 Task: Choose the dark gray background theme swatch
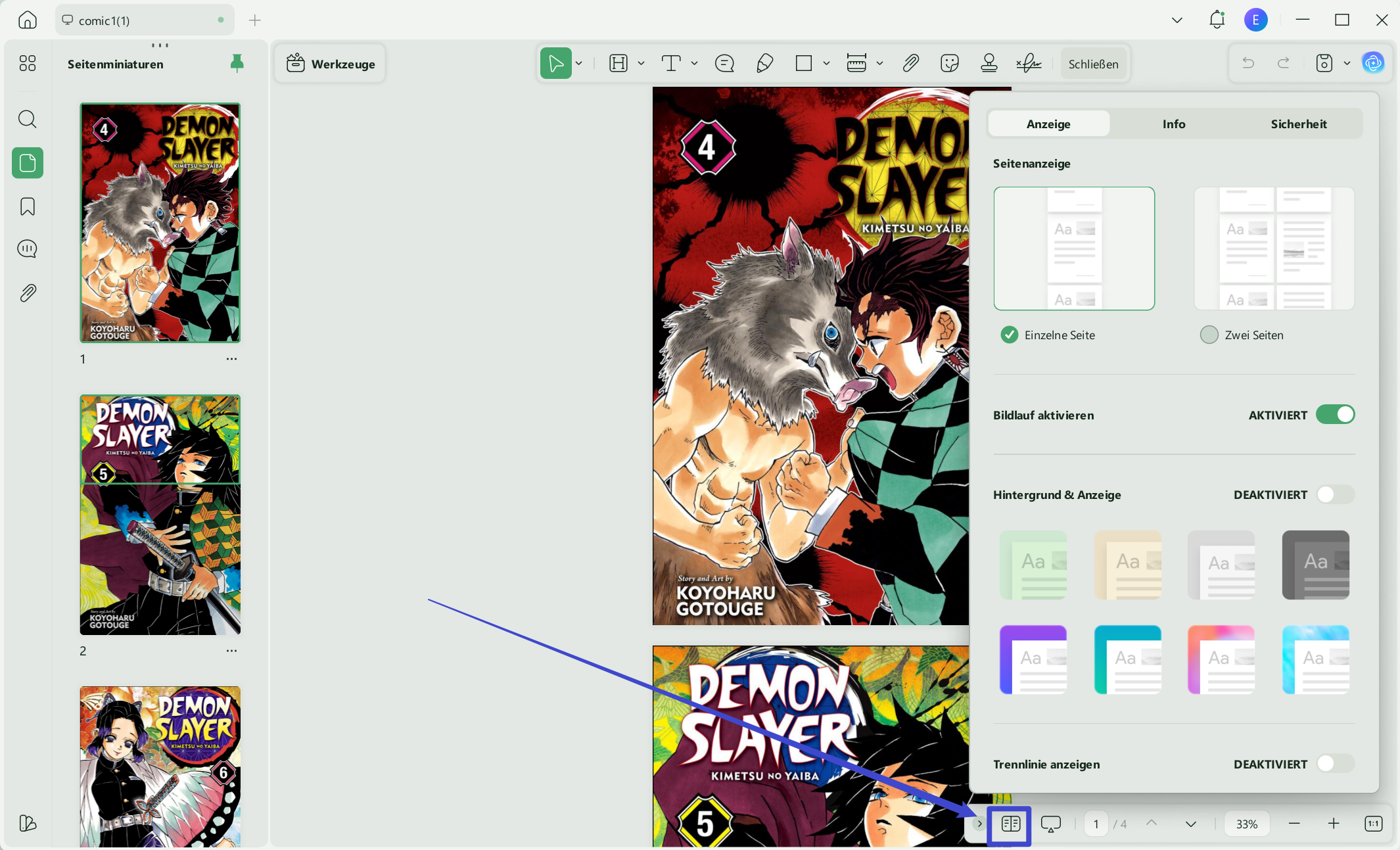click(1316, 565)
